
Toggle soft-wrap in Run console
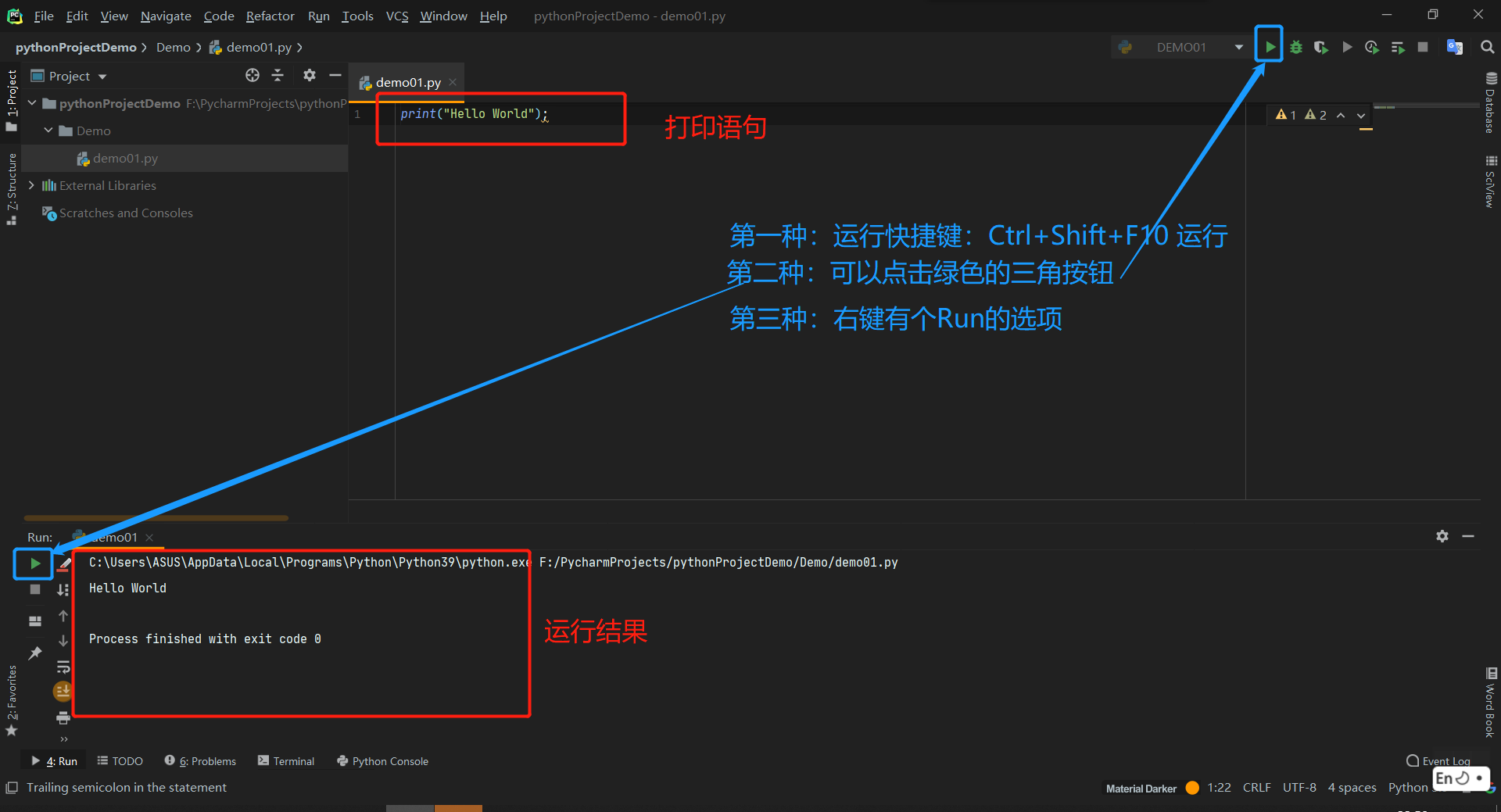[63, 667]
